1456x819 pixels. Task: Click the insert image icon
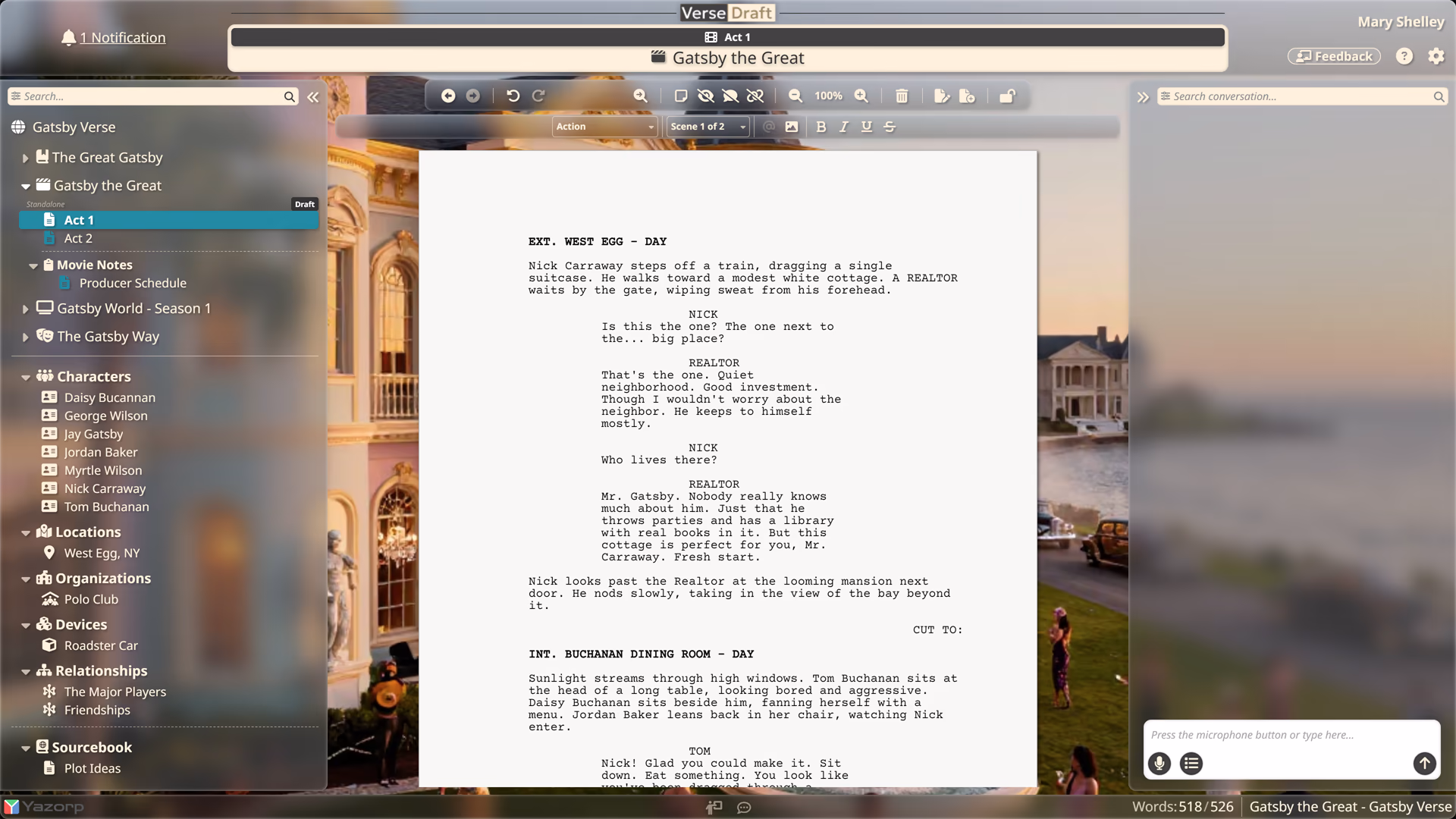(x=792, y=127)
